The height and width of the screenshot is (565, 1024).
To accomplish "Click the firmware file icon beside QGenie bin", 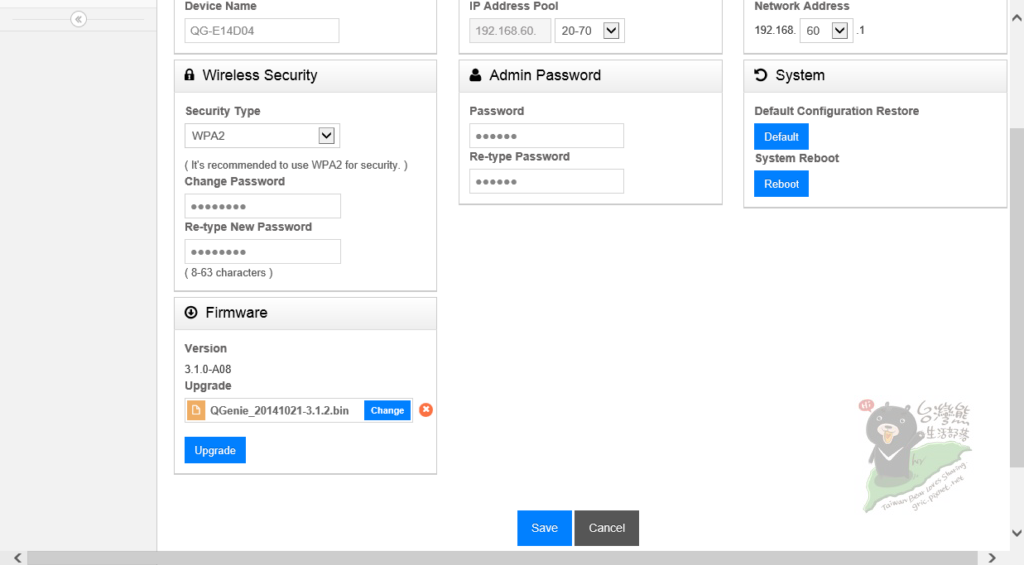I will (197, 410).
